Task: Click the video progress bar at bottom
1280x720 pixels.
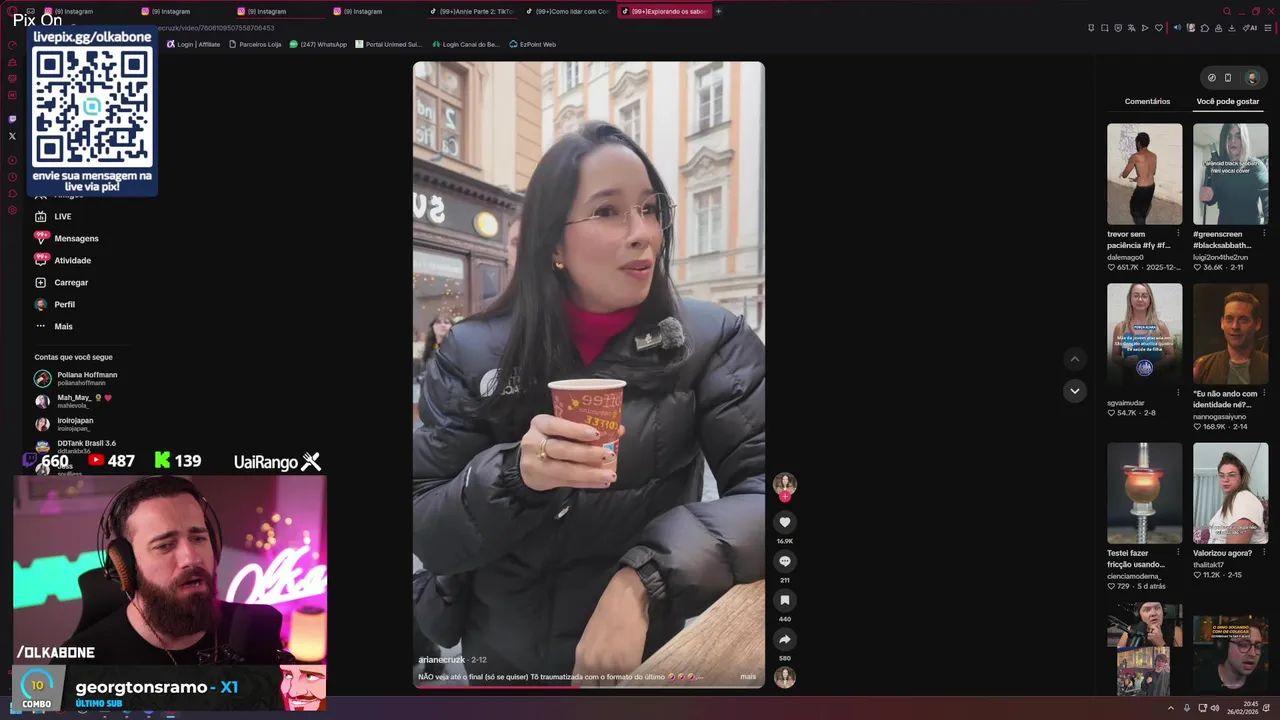Action: 589,686
